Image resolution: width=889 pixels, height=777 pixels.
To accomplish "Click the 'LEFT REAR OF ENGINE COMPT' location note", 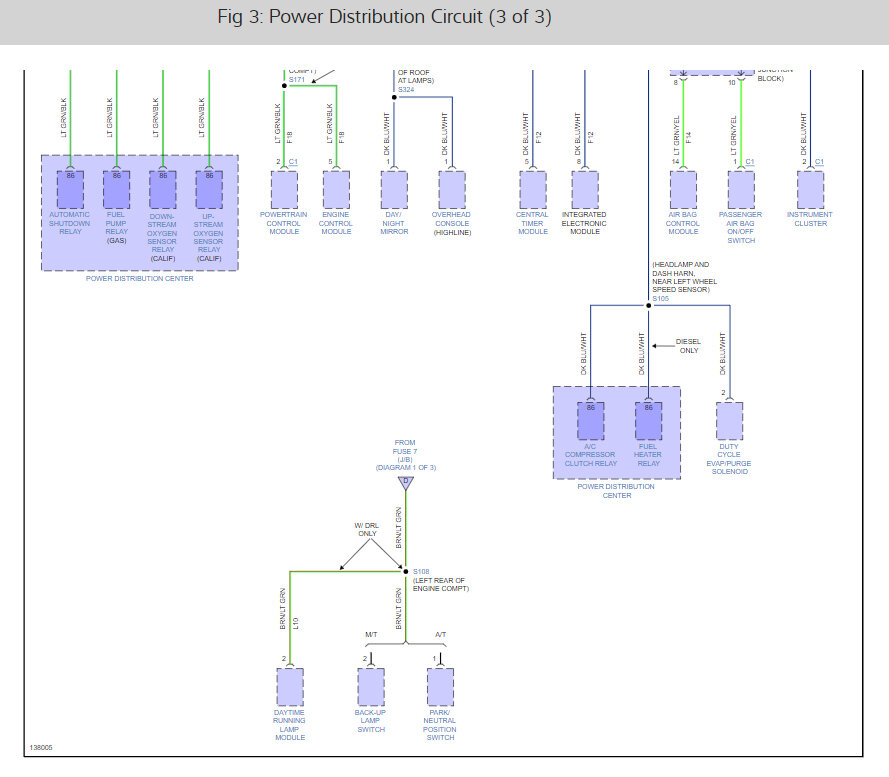I will pyautogui.click(x=441, y=585).
